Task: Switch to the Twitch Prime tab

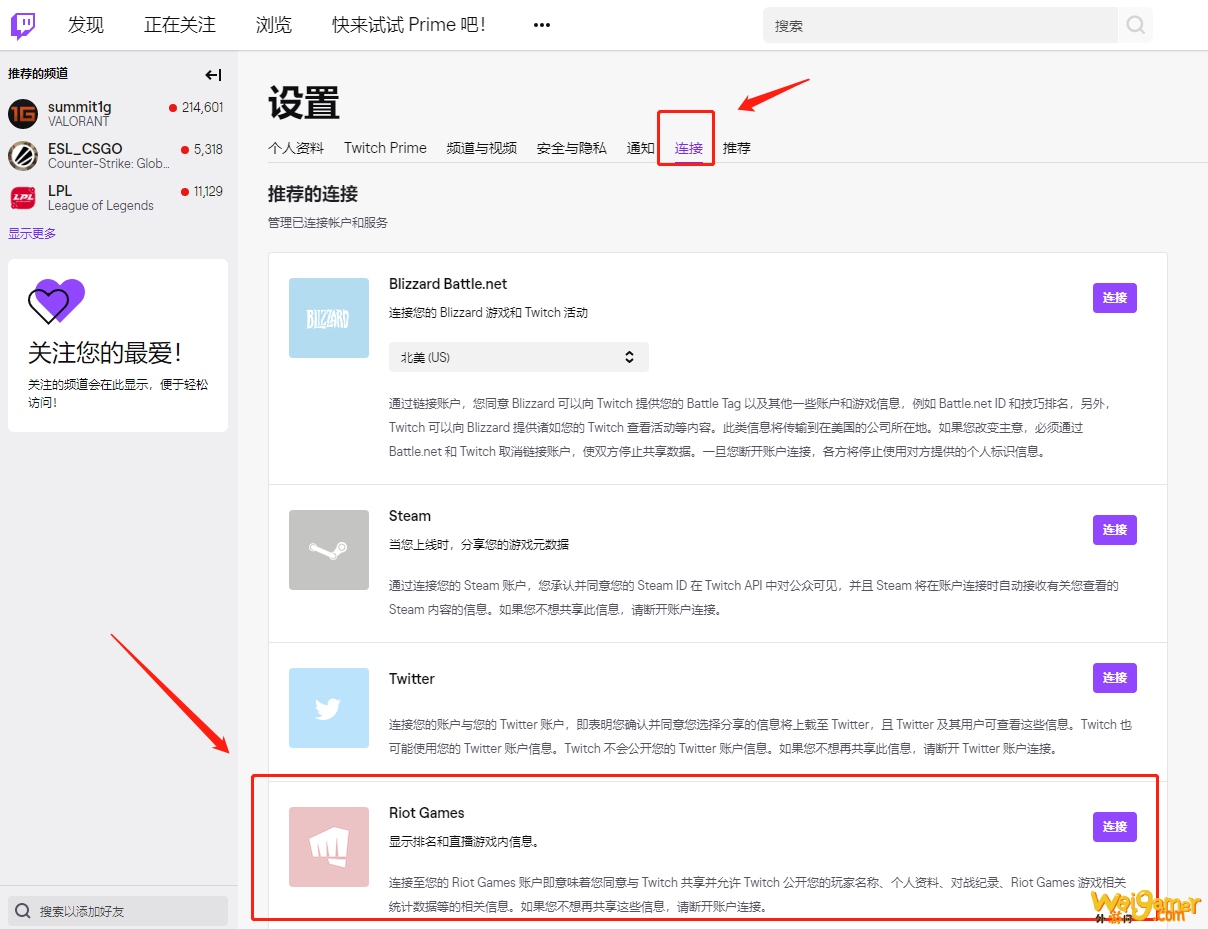Action: [385, 148]
